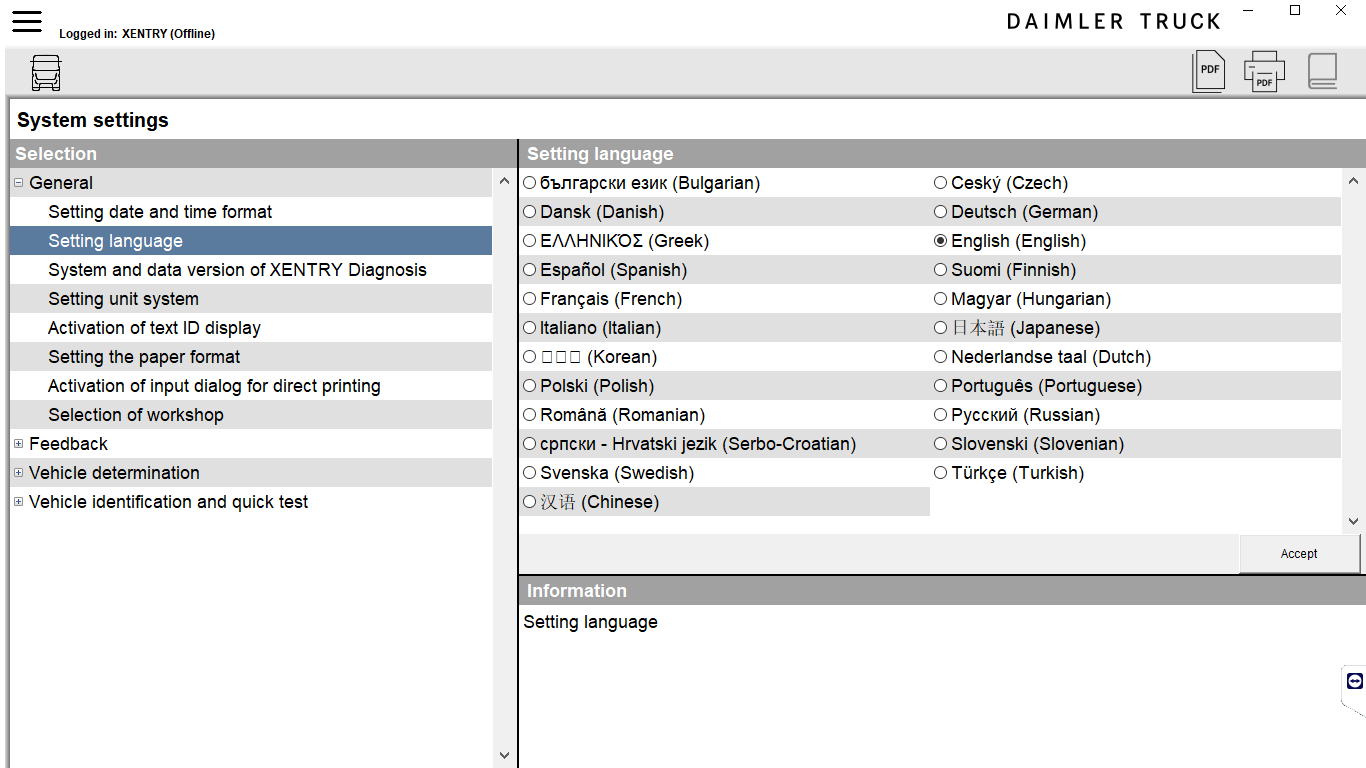Open Selection of workshop entry
Image resolution: width=1366 pixels, height=768 pixels.
click(x=136, y=415)
